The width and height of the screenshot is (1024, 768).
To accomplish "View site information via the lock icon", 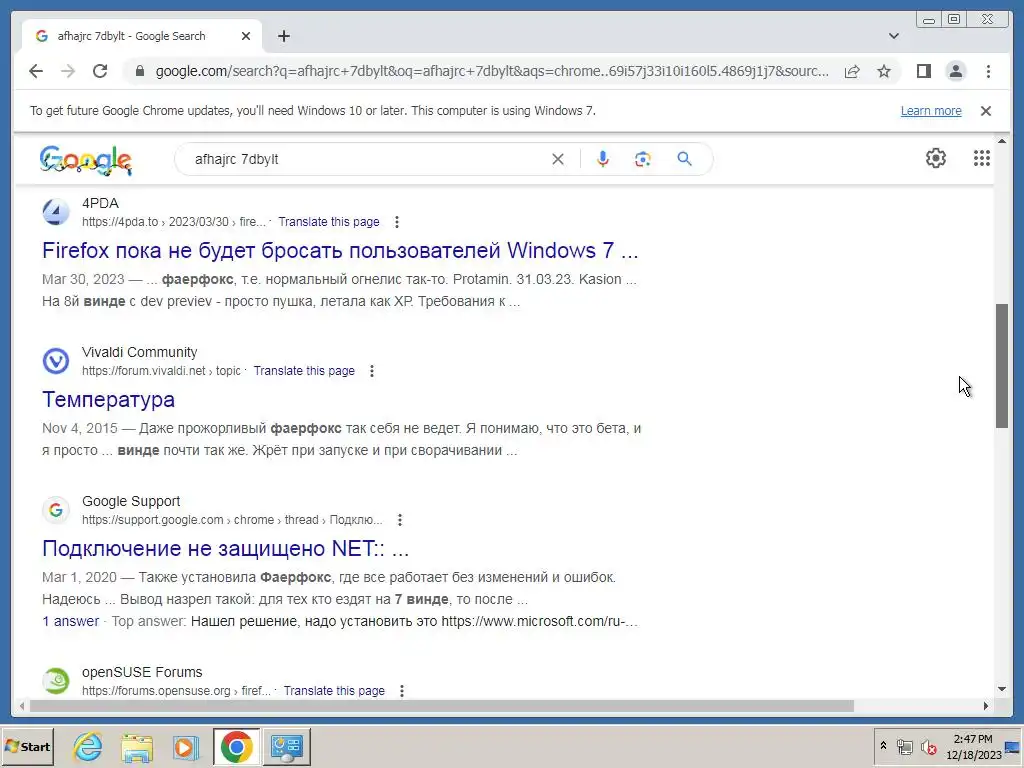I will click(139, 71).
